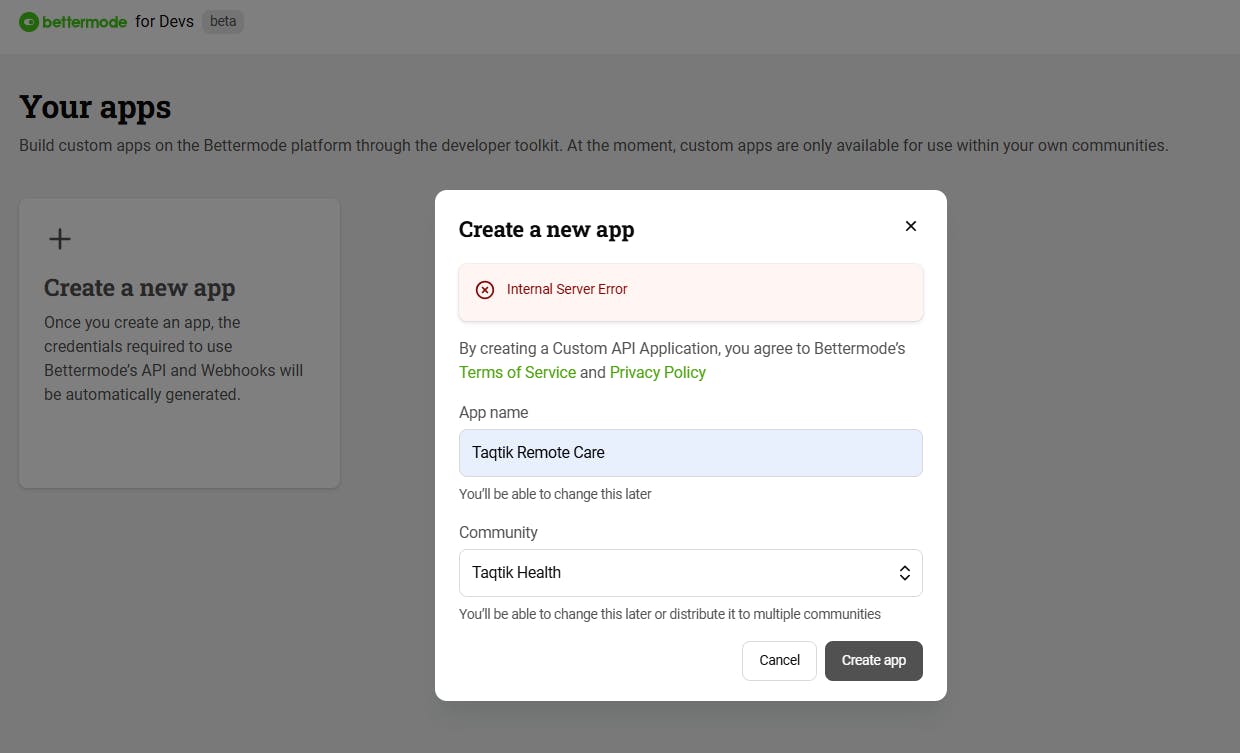Click the Your apps page heading
This screenshot has width=1240, height=753.
coord(95,107)
